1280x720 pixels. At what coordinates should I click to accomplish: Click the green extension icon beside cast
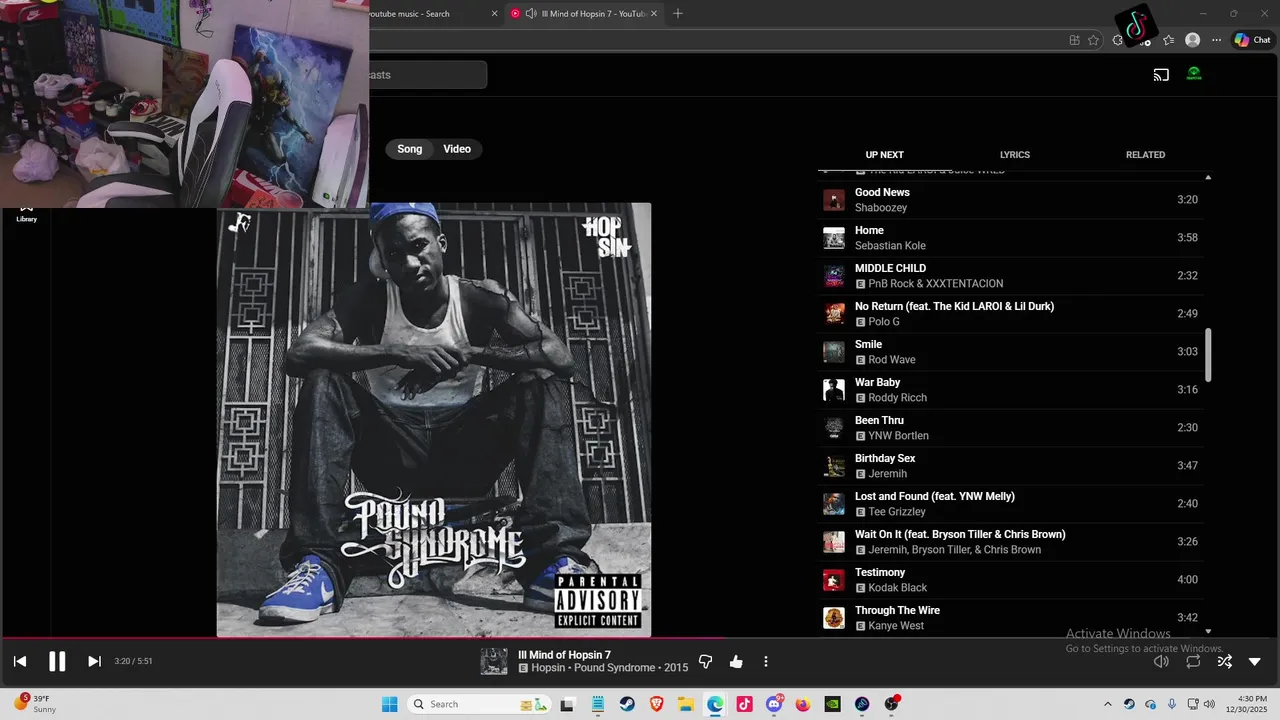(x=1193, y=74)
